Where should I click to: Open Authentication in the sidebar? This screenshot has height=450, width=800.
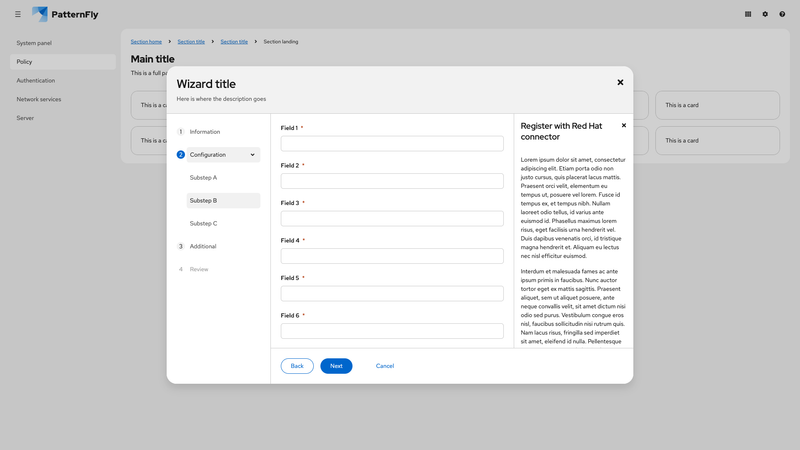[36, 81]
